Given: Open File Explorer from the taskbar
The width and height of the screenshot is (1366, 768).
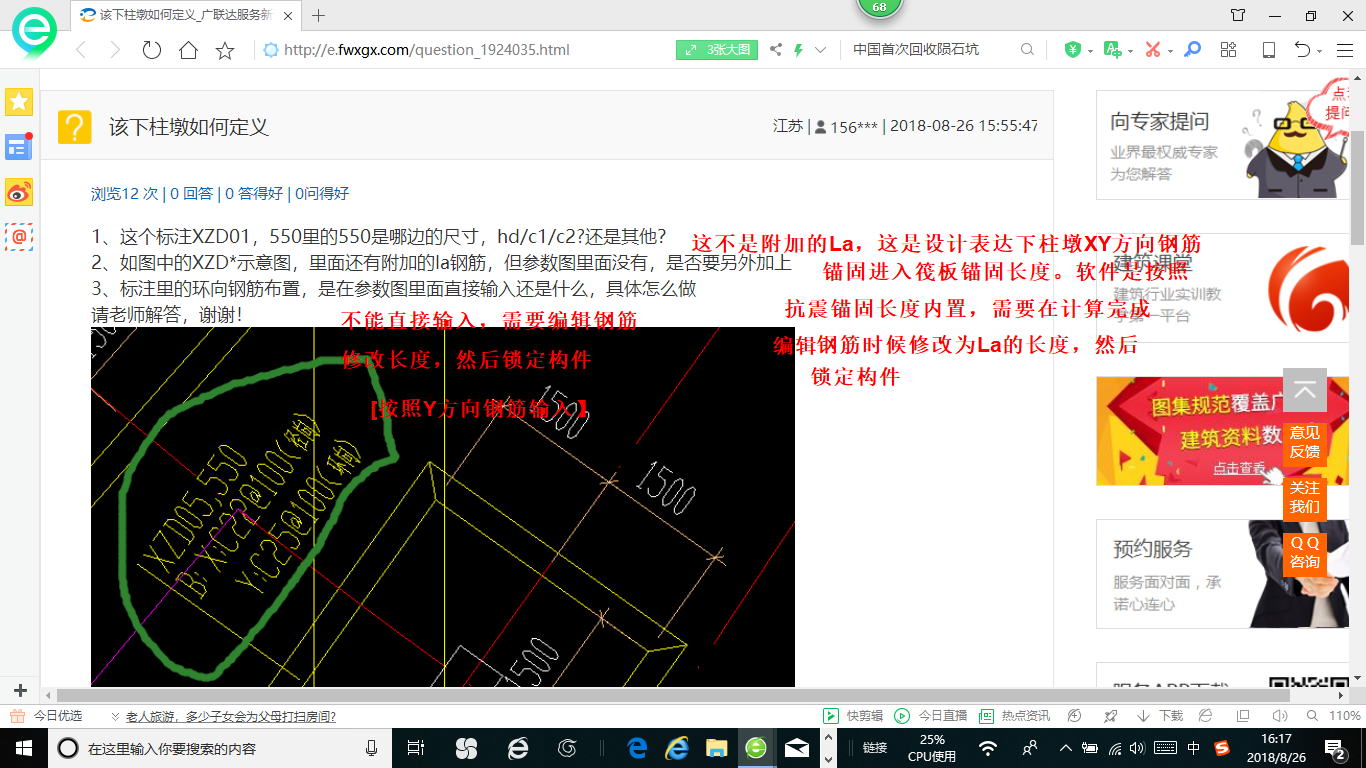Looking at the screenshot, I should click(716, 747).
